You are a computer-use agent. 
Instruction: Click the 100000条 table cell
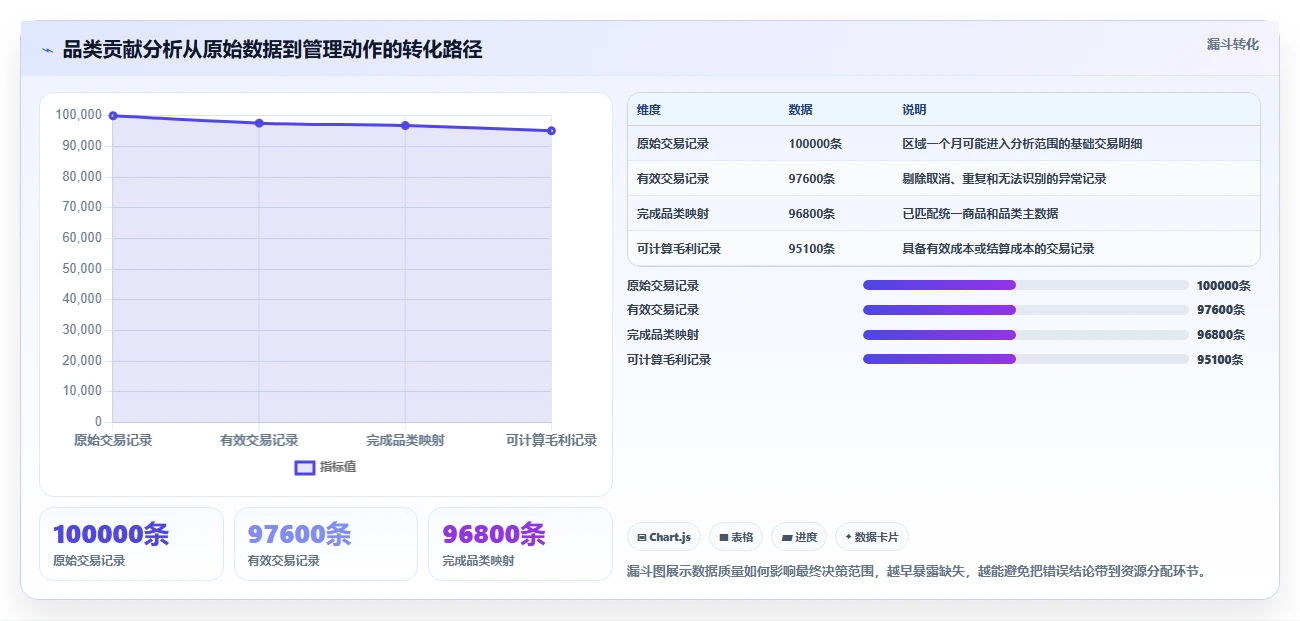point(815,144)
